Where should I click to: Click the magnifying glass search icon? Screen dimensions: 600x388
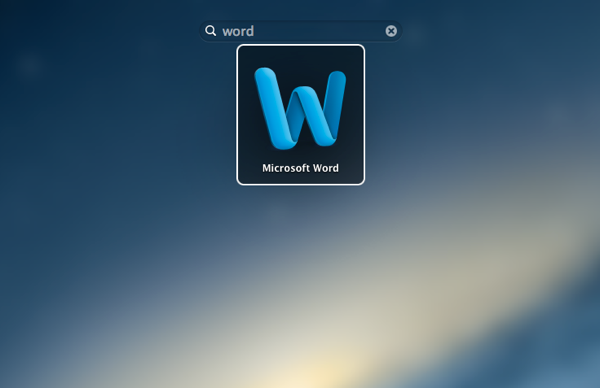[x=210, y=31]
